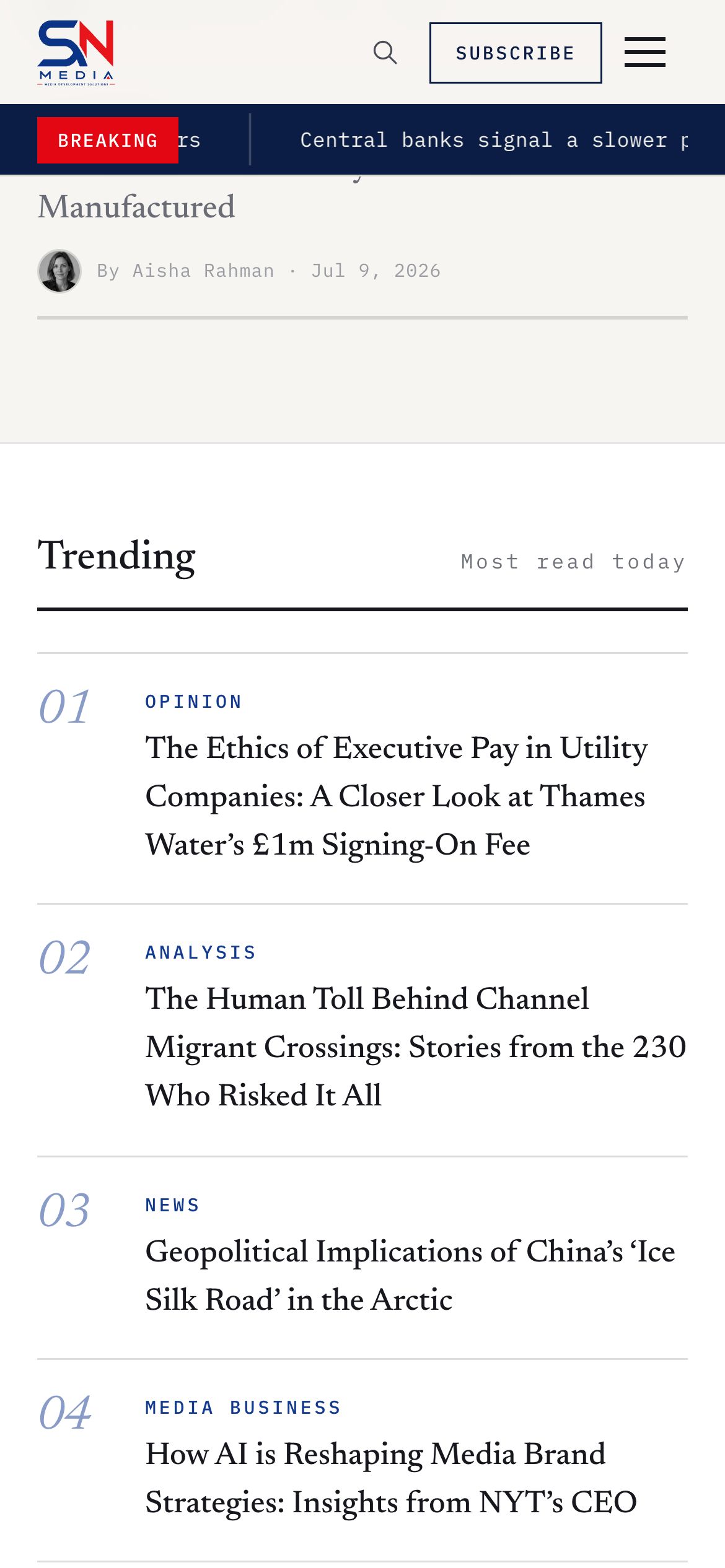
Task: Open Aisha Rahman's author avatar
Action: (x=59, y=271)
